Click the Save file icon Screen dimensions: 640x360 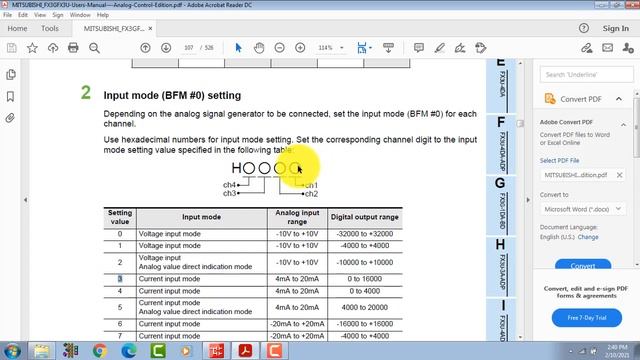pos(12,48)
